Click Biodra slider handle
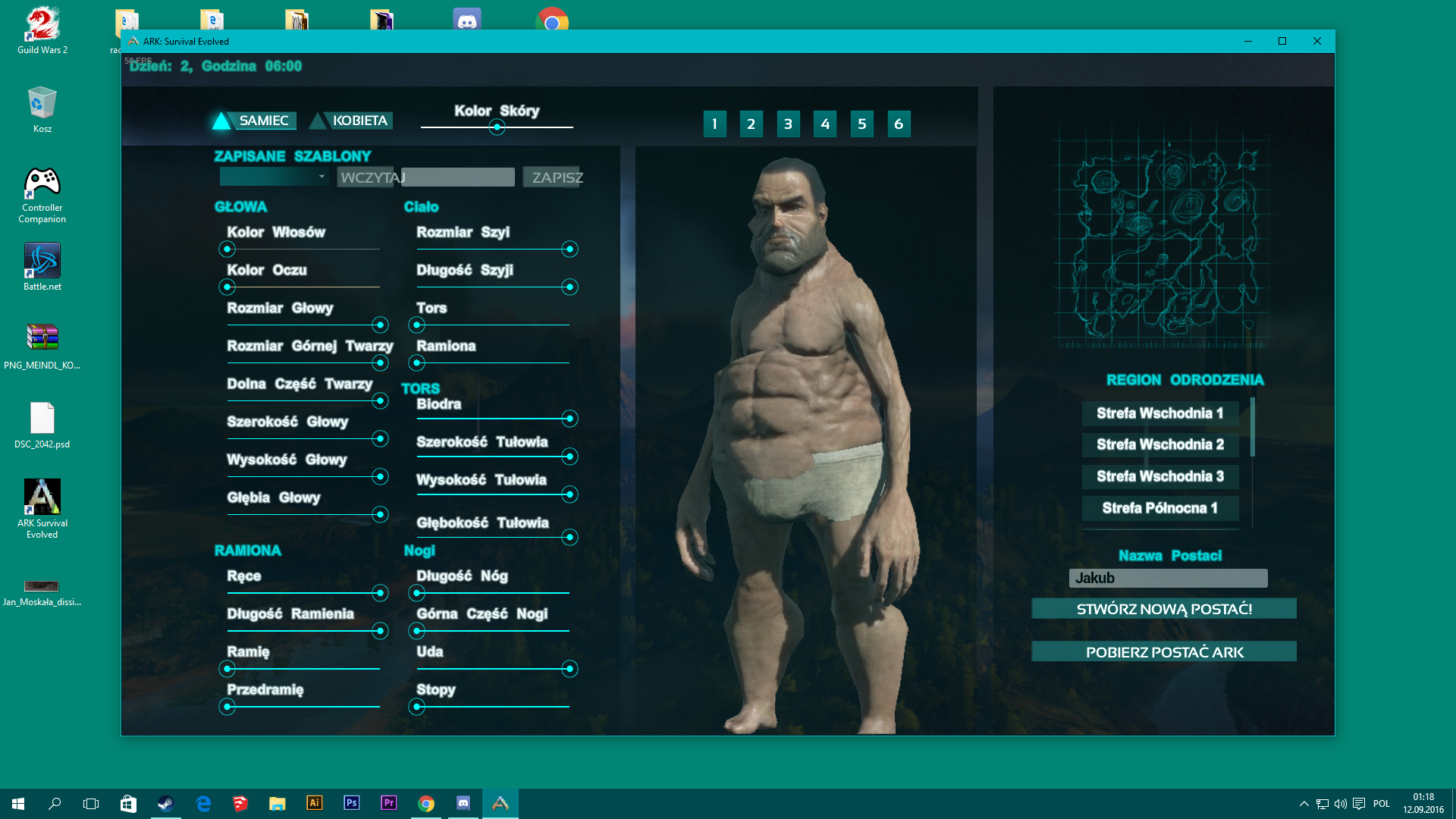 tap(570, 419)
